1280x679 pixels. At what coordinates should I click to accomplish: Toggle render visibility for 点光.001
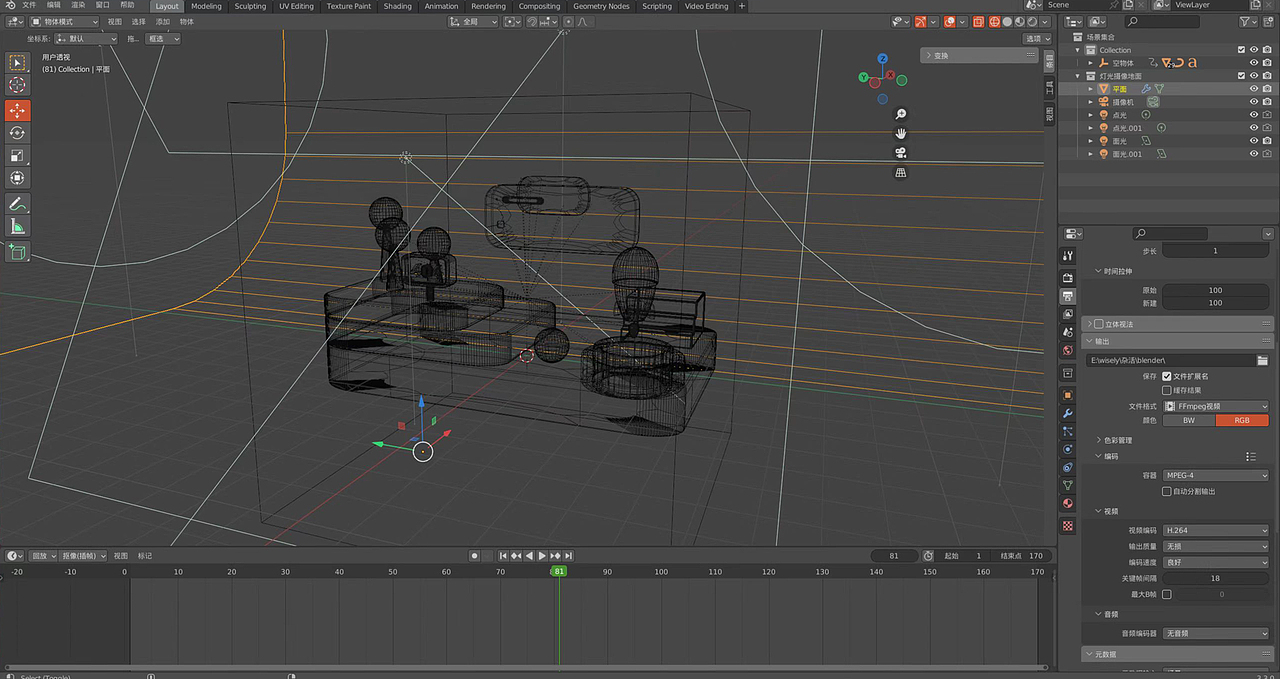(x=1267, y=128)
